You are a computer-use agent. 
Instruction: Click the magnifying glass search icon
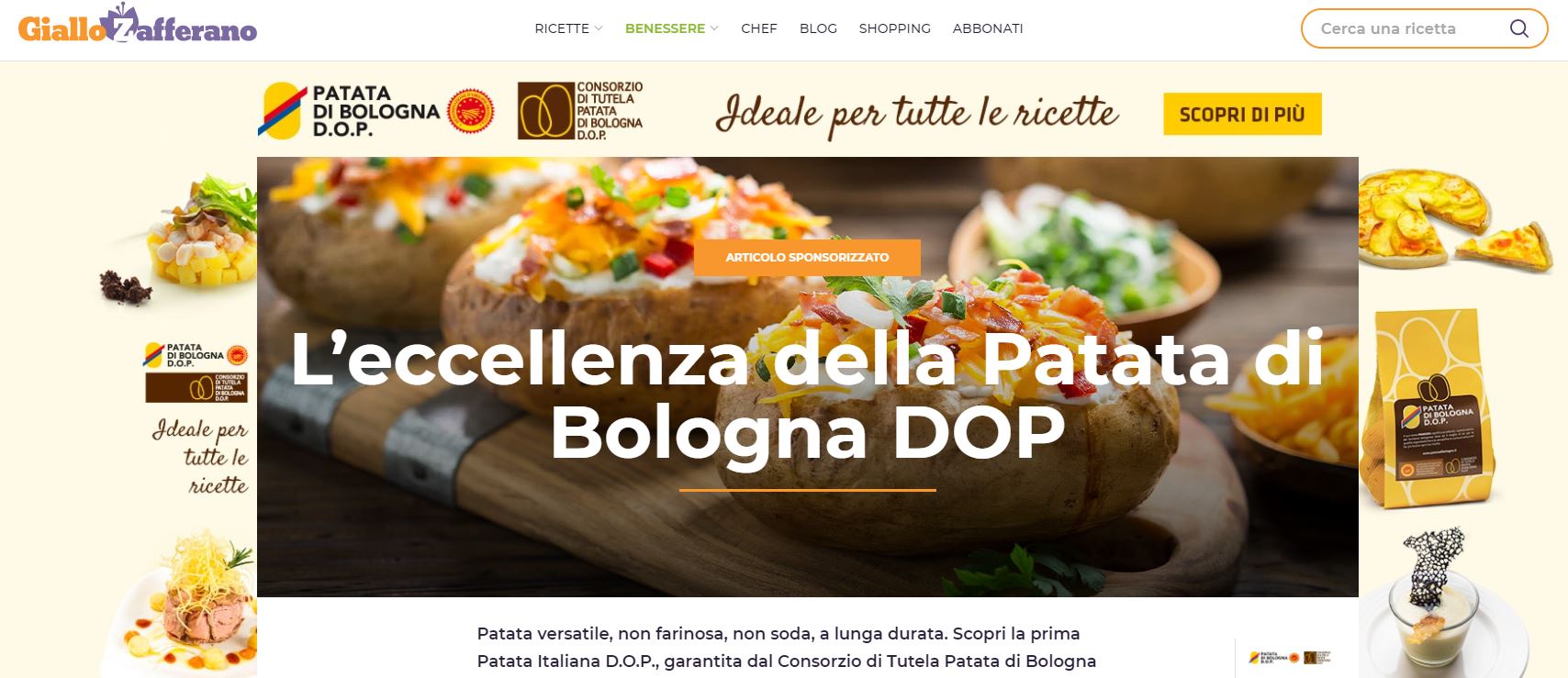[1519, 28]
